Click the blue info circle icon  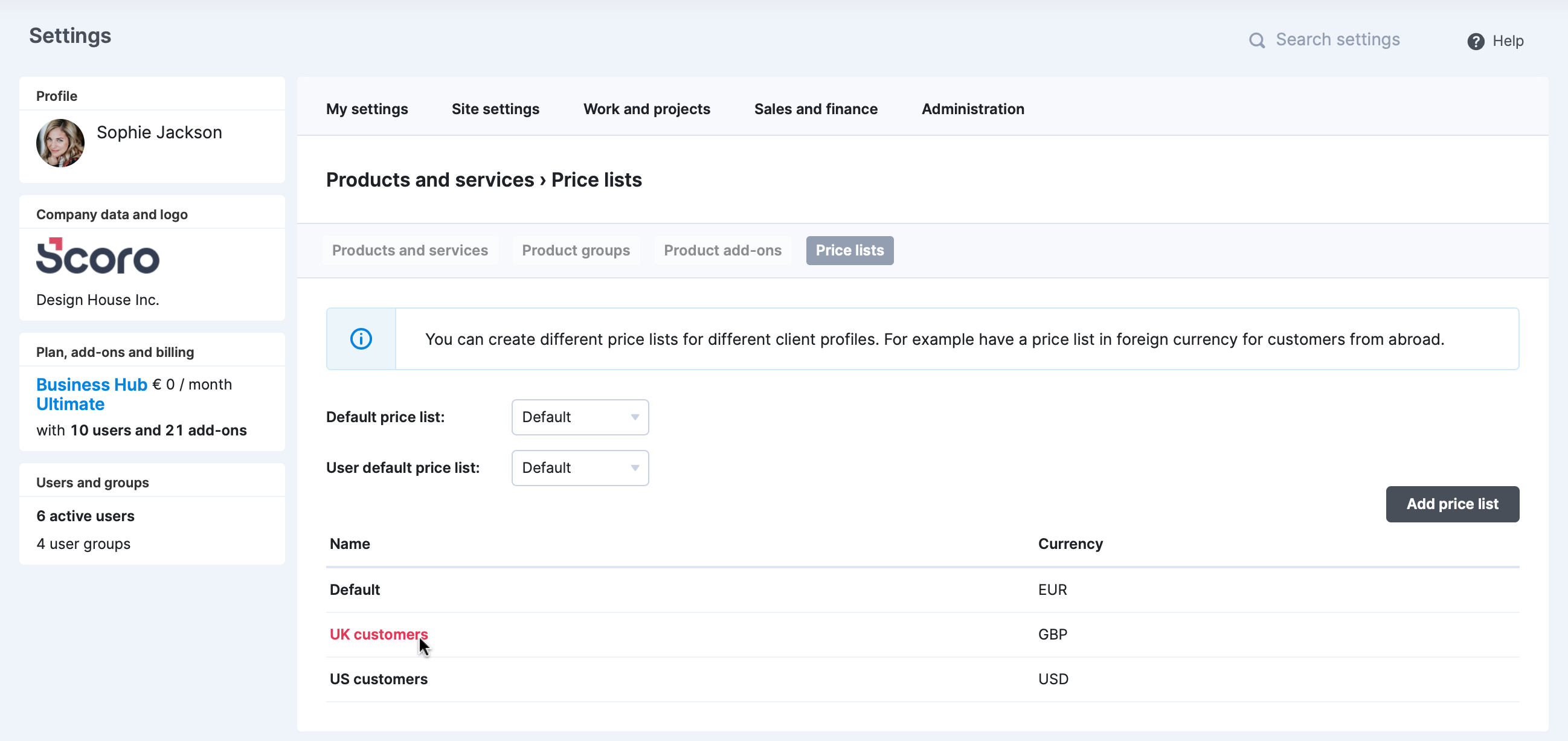coord(361,339)
